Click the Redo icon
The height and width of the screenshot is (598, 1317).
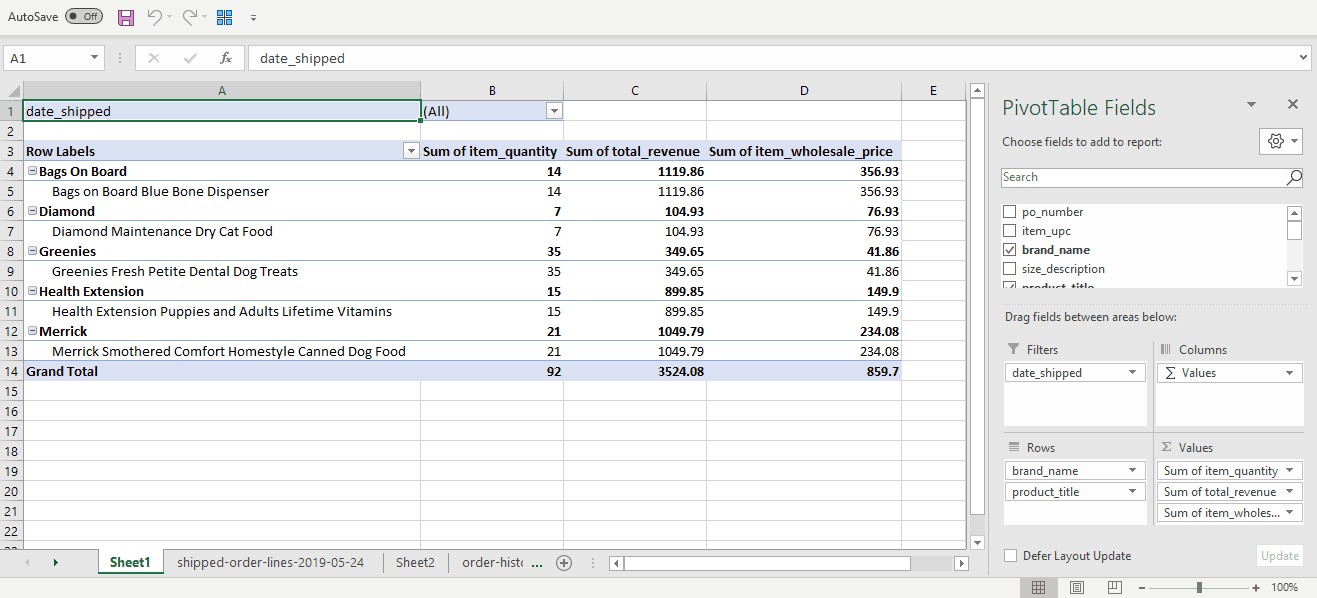(189, 17)
